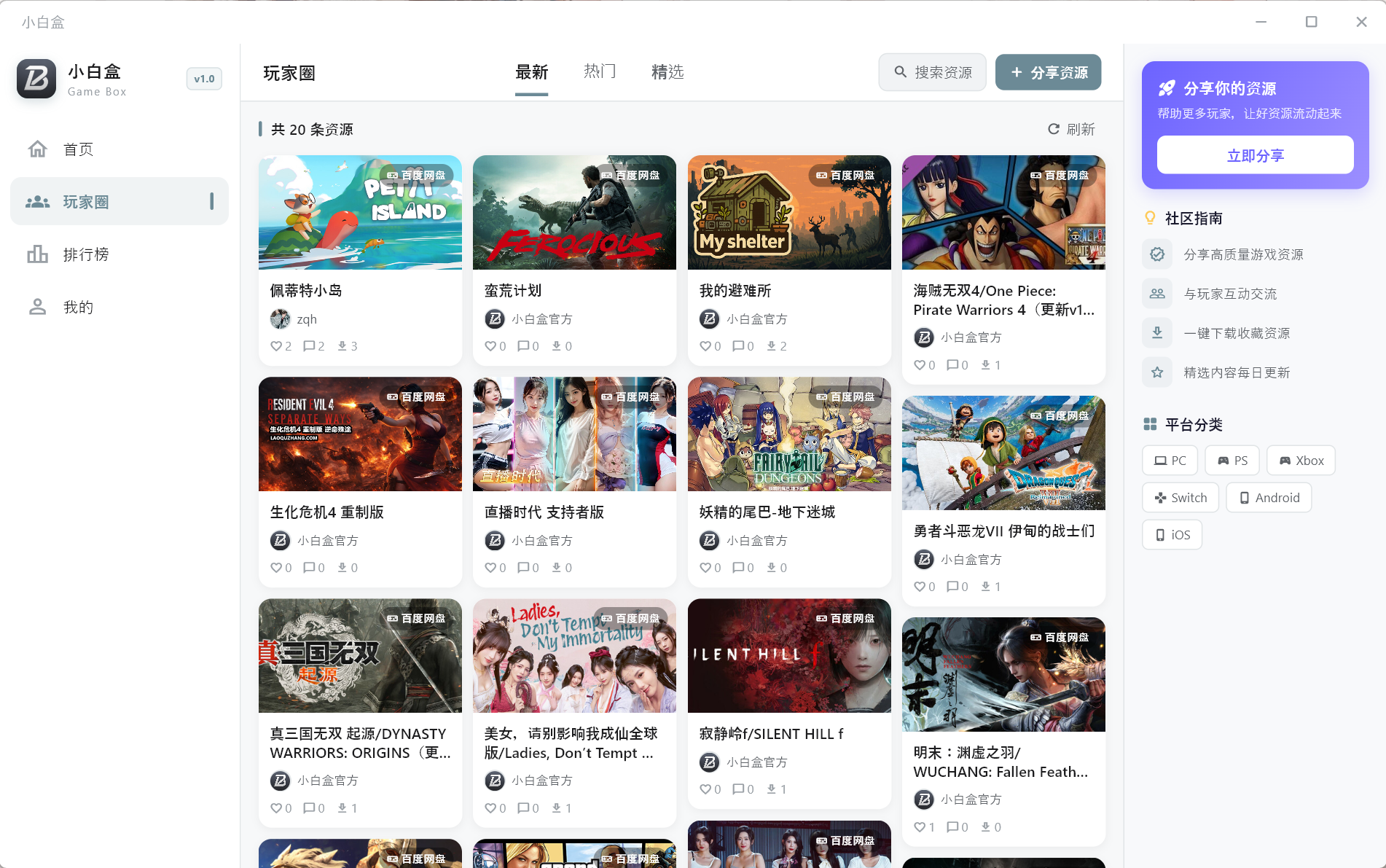Image resolution: width=1386 pixels, height=868 pixels.
Task: Refresh the resource list with 刷新 icon
Action: 1054,129
